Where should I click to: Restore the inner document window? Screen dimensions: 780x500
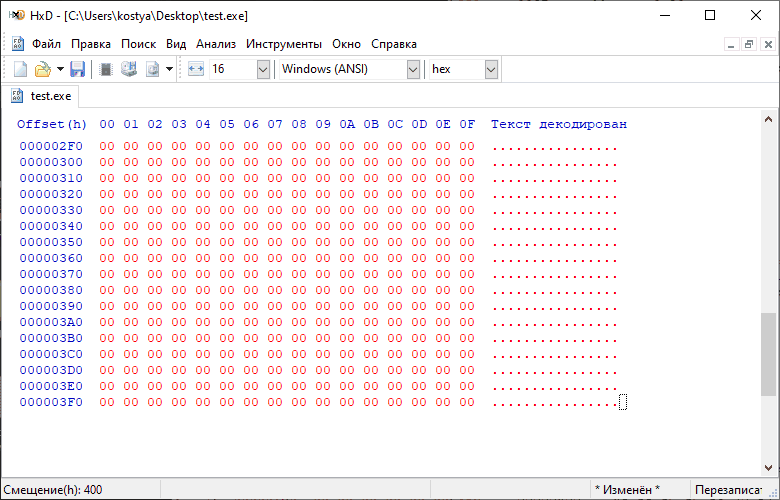[749, 45]
